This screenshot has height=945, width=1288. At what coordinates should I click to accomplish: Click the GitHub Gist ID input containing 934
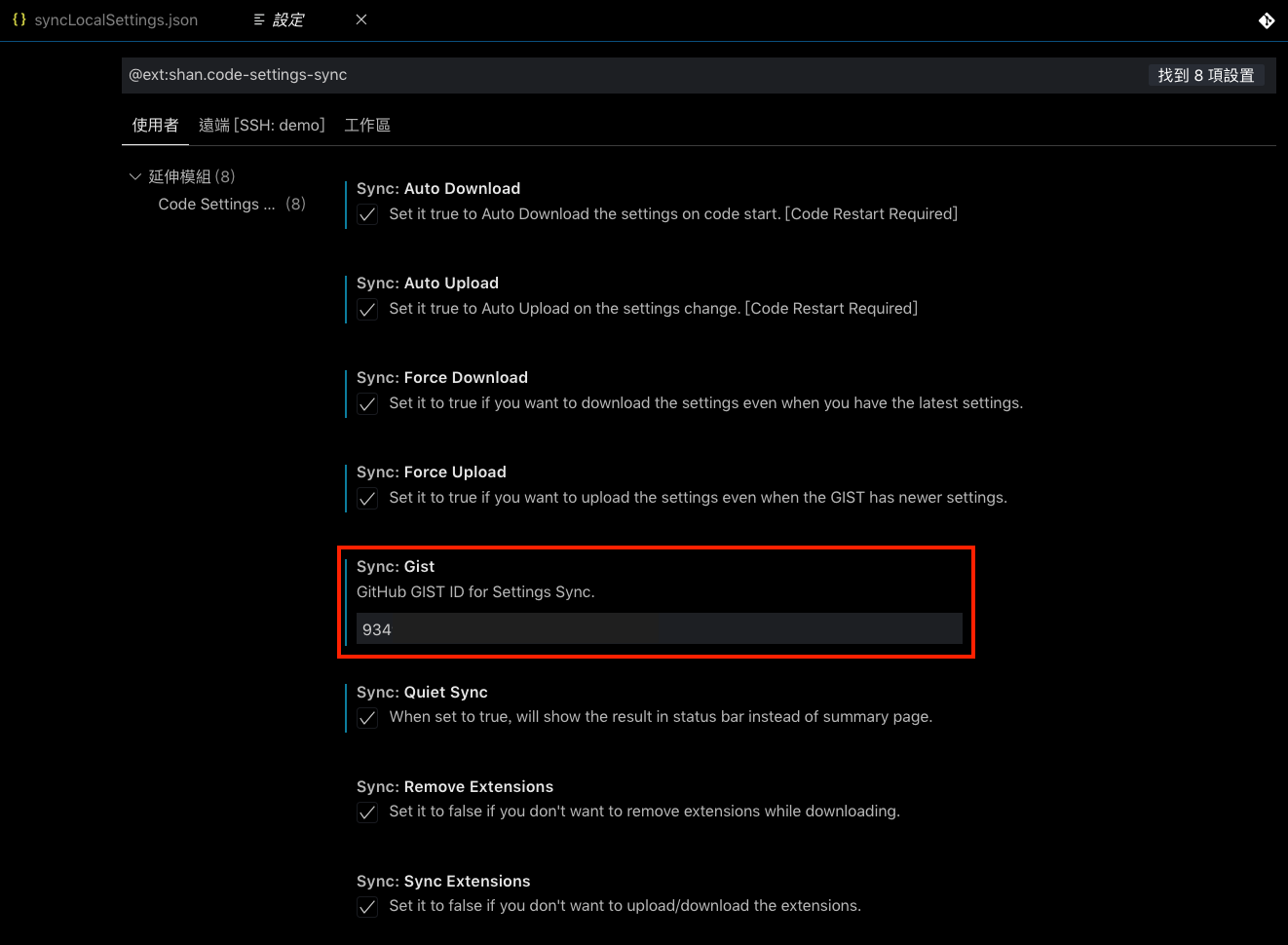[x=659, y=628]
